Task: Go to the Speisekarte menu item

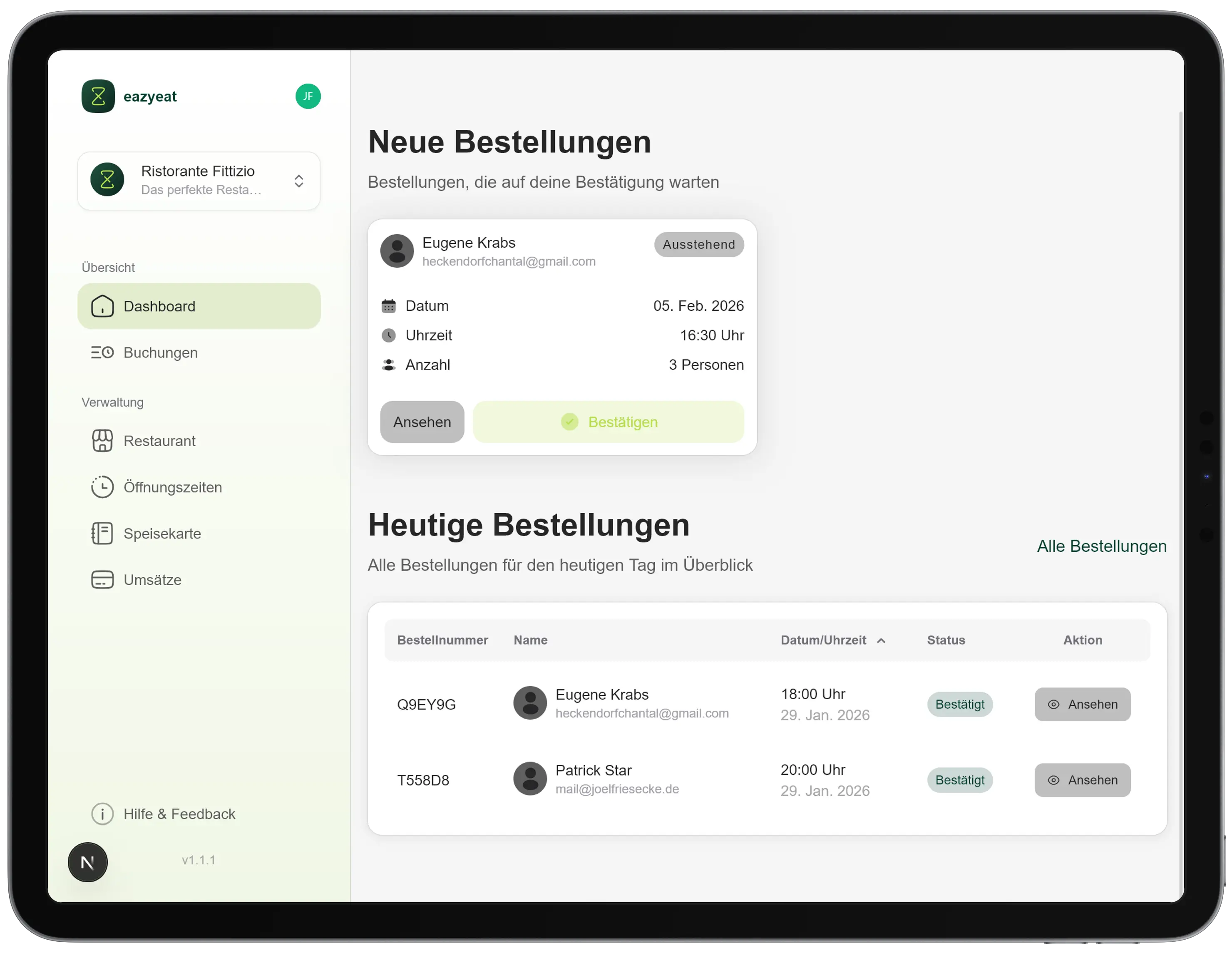Action: pyautogui.click(x=162, y=534)
